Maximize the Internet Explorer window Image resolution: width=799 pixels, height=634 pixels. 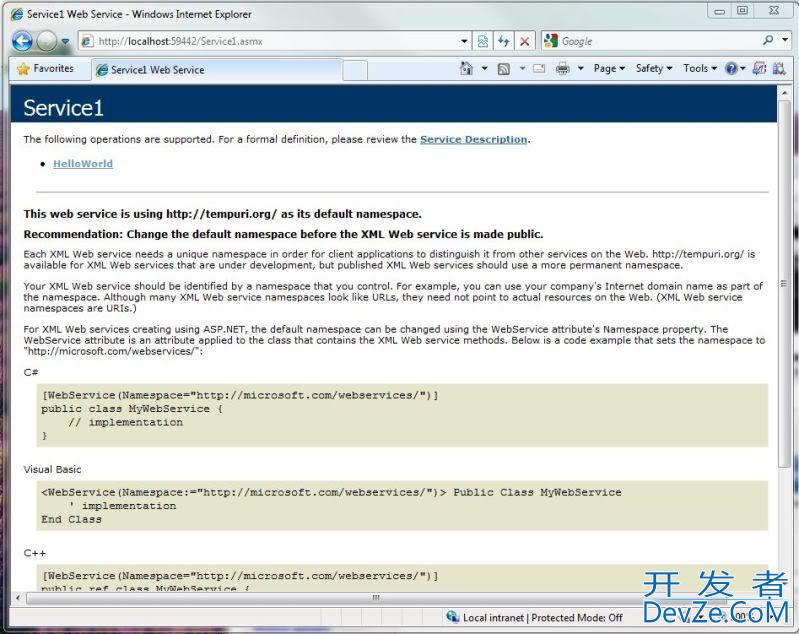742,10
